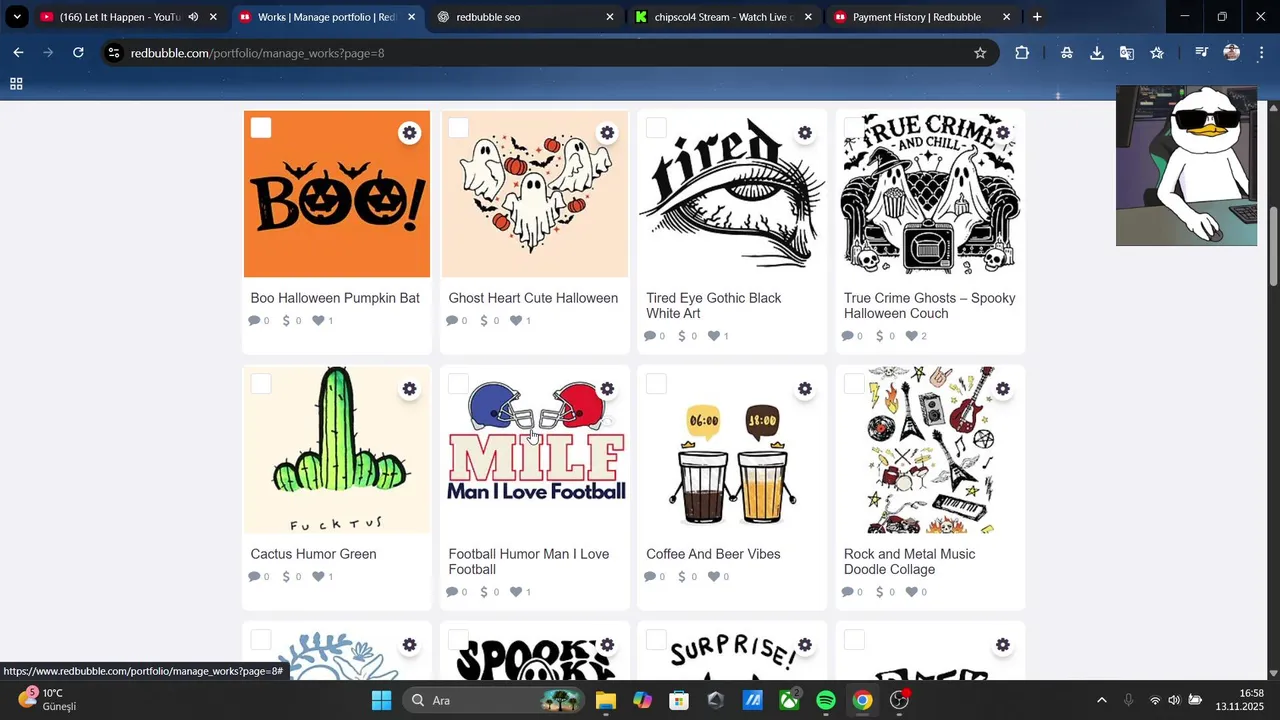Click favorites heart under Cactus Humor Green
The width and height of the screenshot is (1280, 720).
318,577
